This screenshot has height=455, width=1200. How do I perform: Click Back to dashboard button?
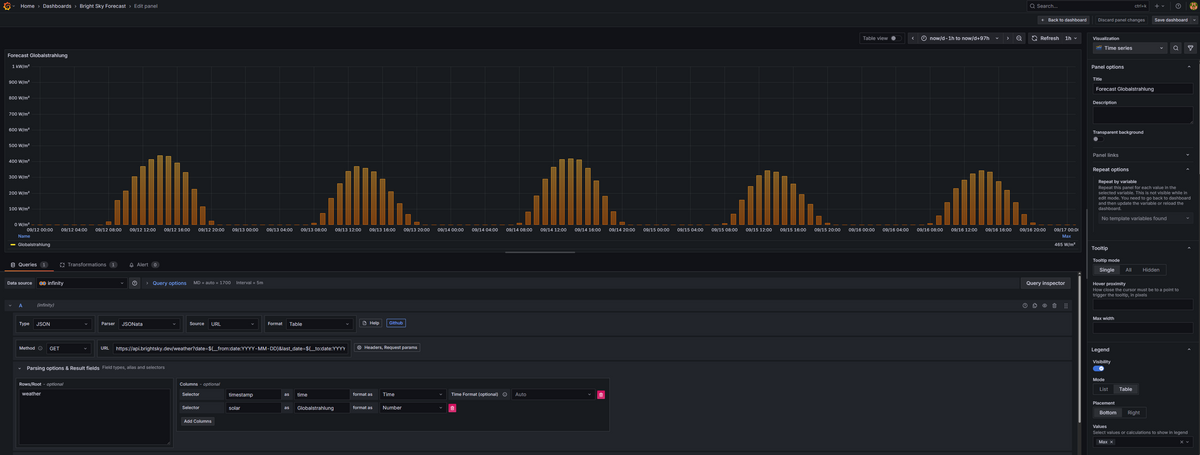point(1063,20)
